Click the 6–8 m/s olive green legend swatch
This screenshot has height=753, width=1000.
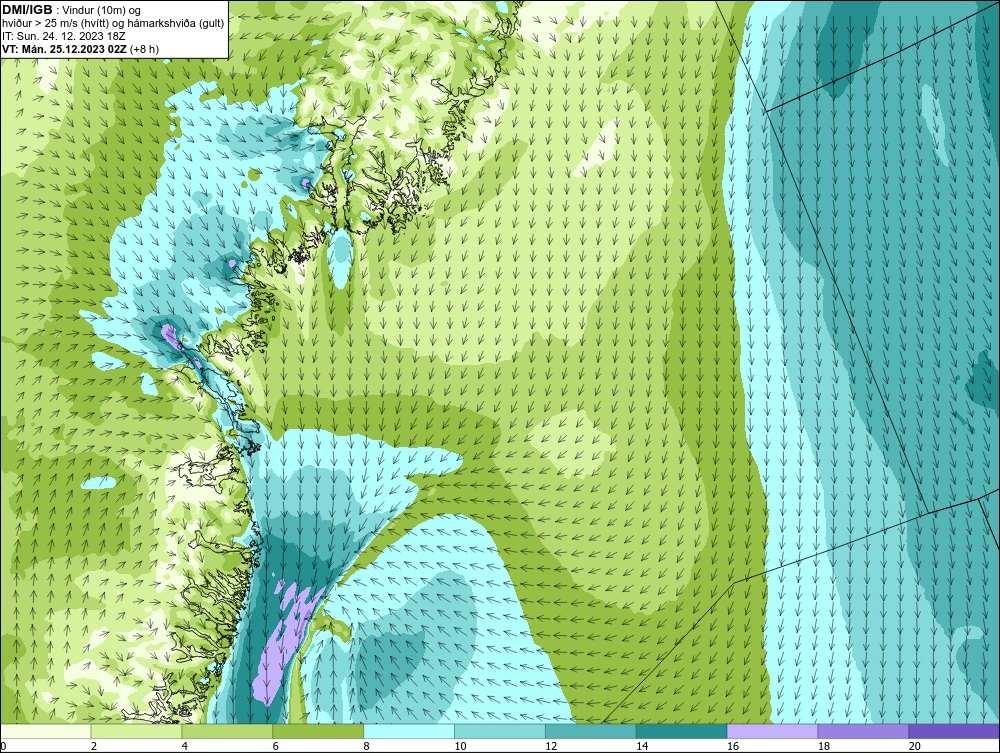pos(318,731)
